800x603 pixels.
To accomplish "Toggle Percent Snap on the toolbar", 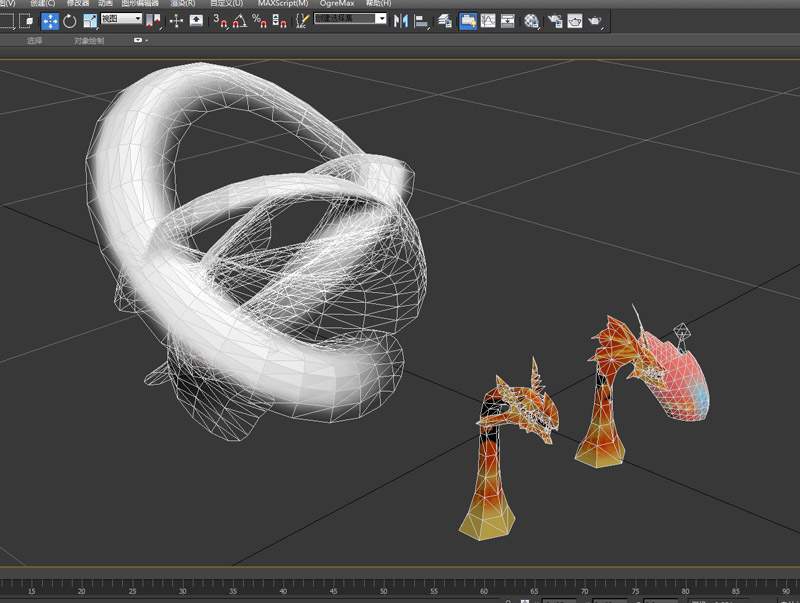I will pos(258,20).
